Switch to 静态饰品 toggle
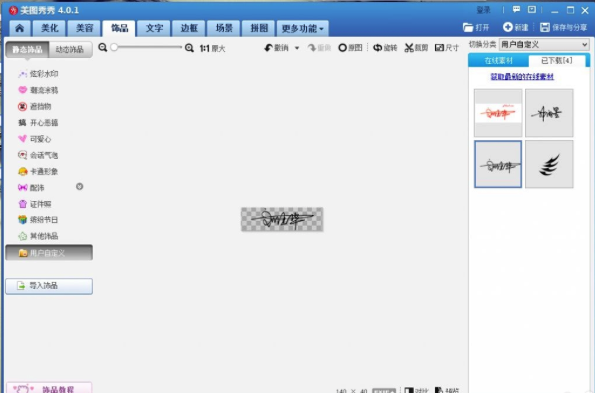 (x=27, y=49)
